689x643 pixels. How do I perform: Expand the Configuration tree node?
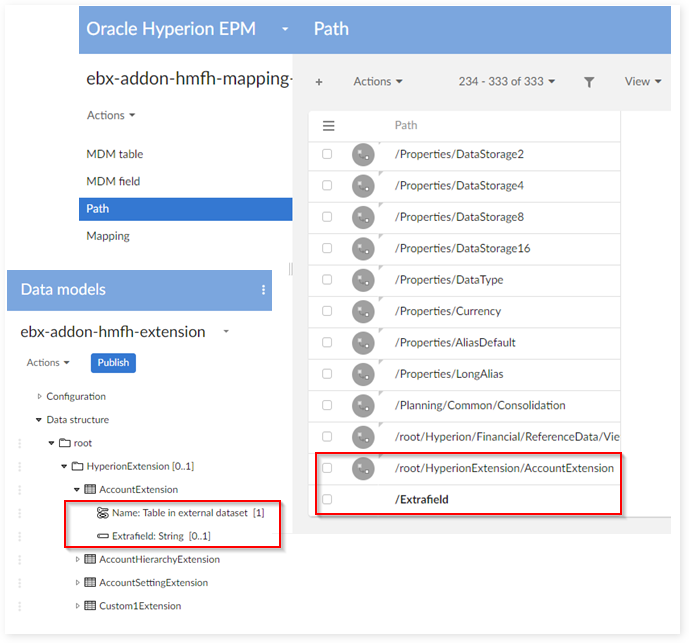tap(39, 396)
